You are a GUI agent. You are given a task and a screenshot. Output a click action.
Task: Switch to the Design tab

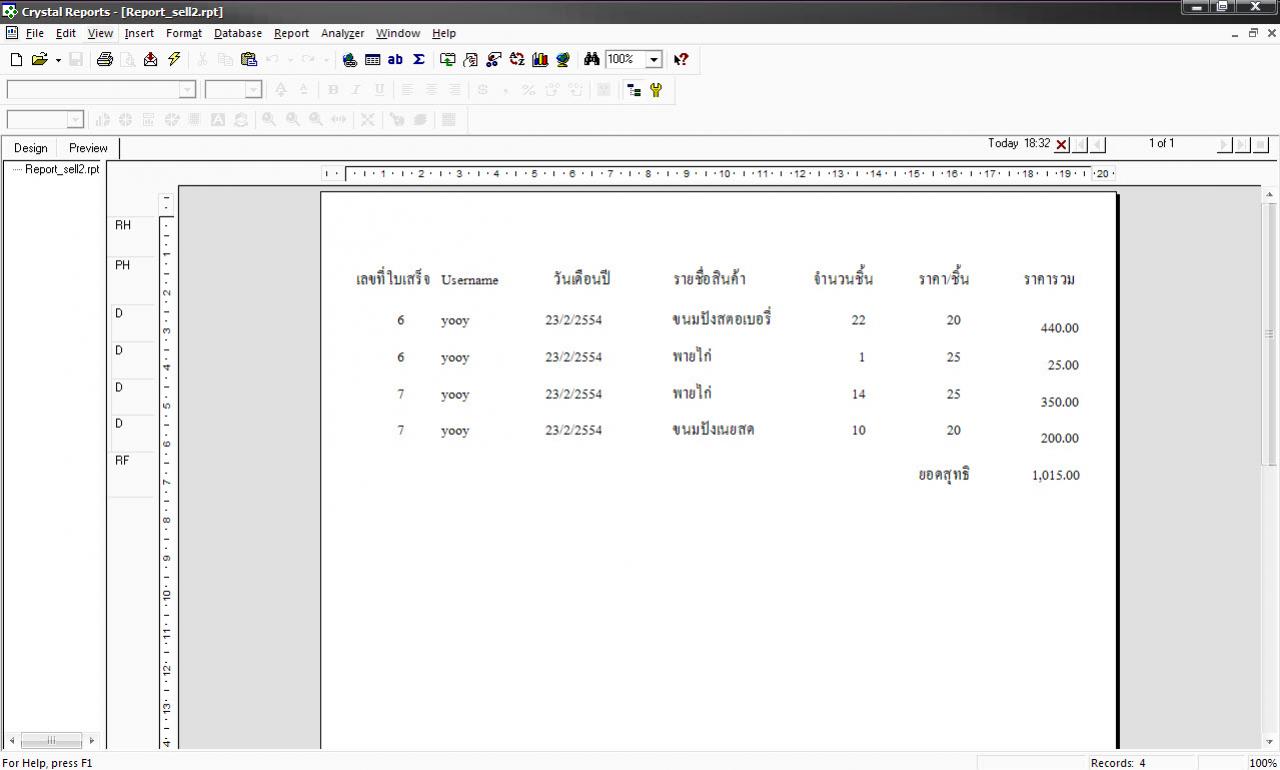click(x=30, y=148)
